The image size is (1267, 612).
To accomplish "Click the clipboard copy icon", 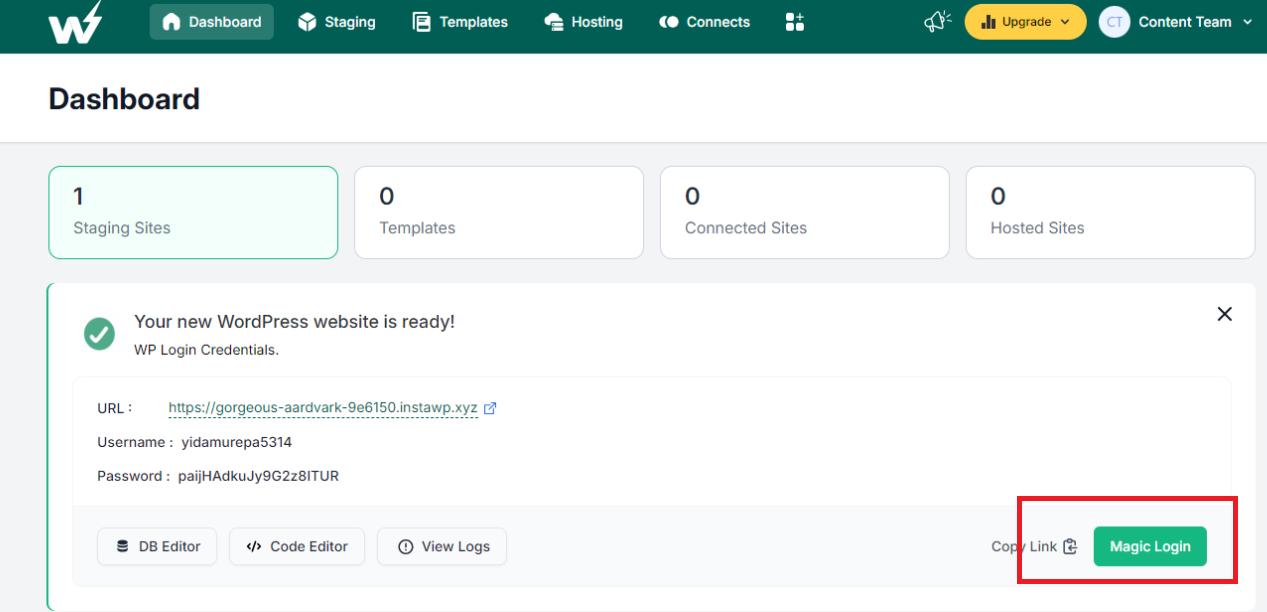I will (1071, 546).
